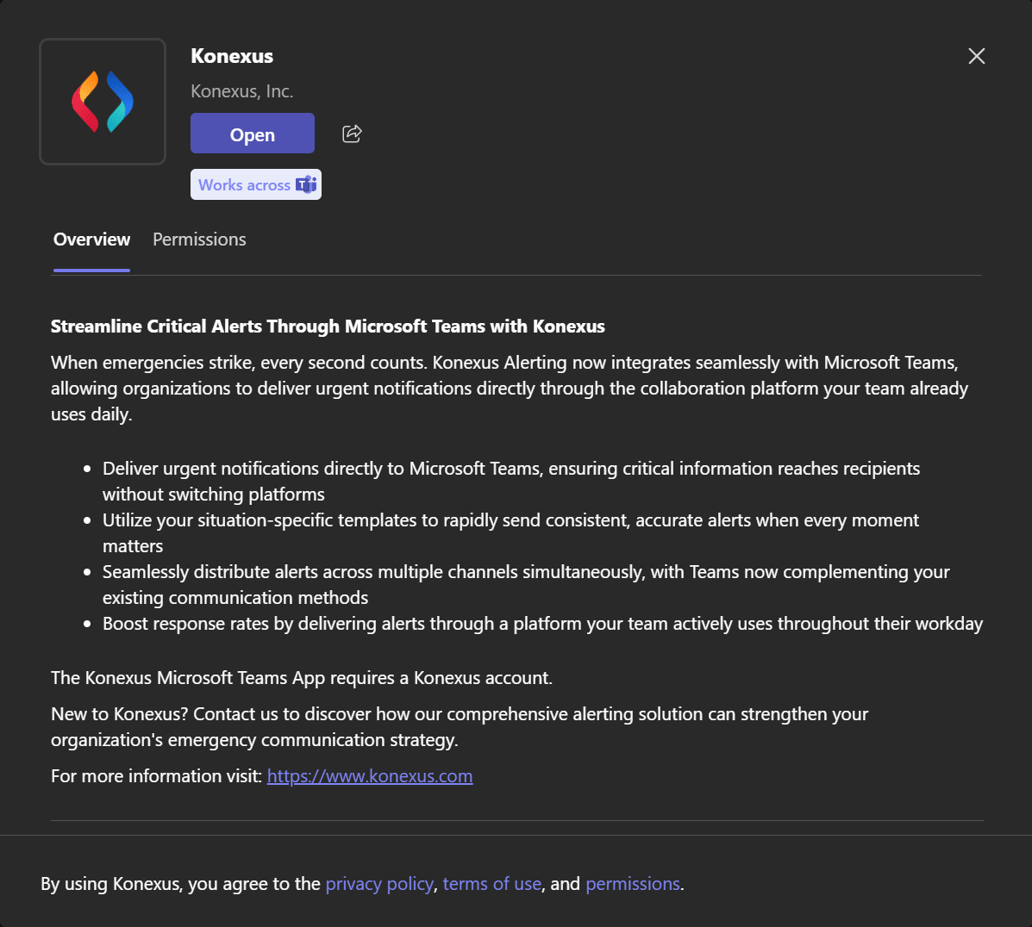Open the terms of use link
Screen dimensions: 1032x927
pos(492,883)
